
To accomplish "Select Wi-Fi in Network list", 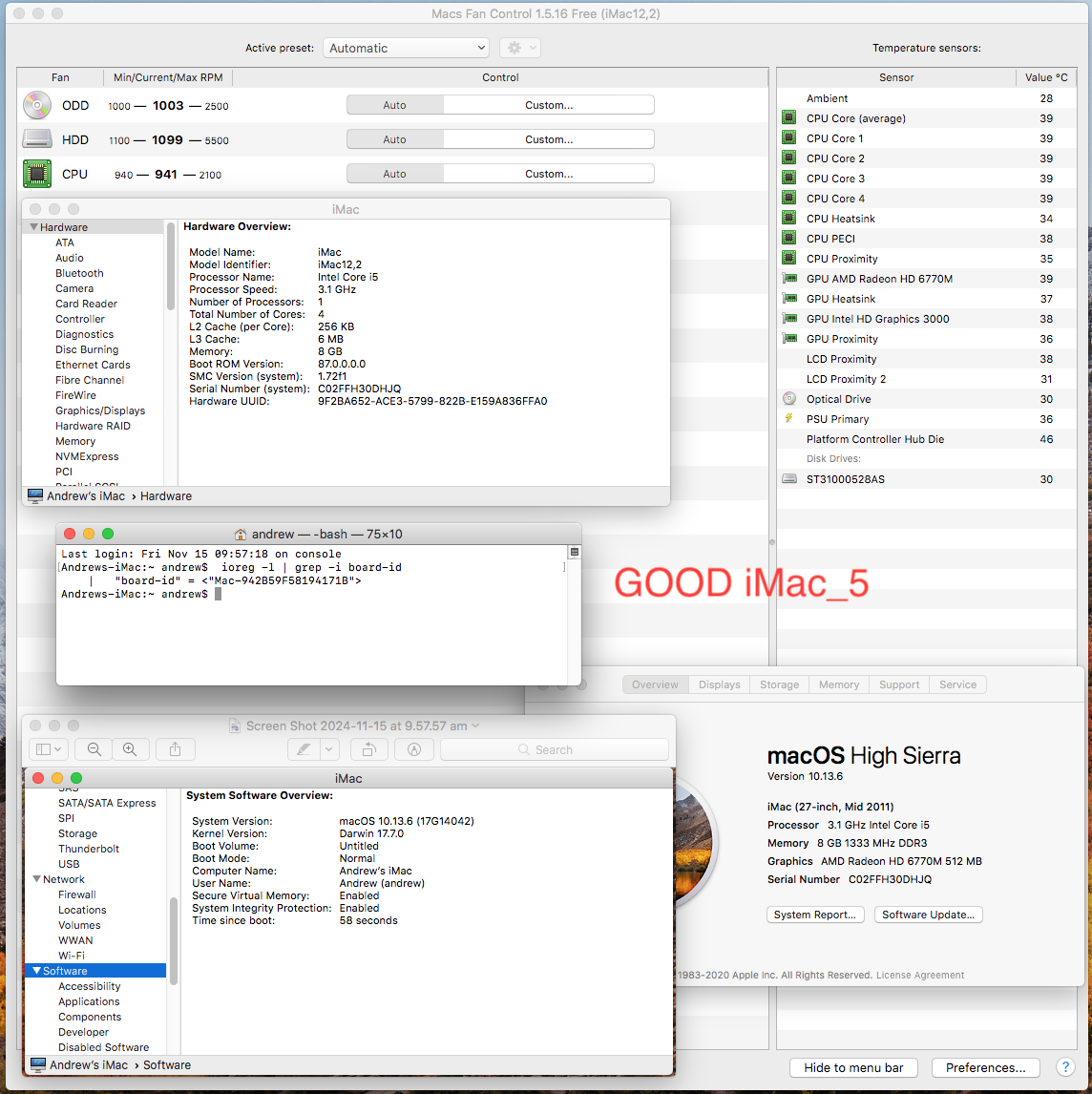I will pyautogui.click(x=72, y=956).
